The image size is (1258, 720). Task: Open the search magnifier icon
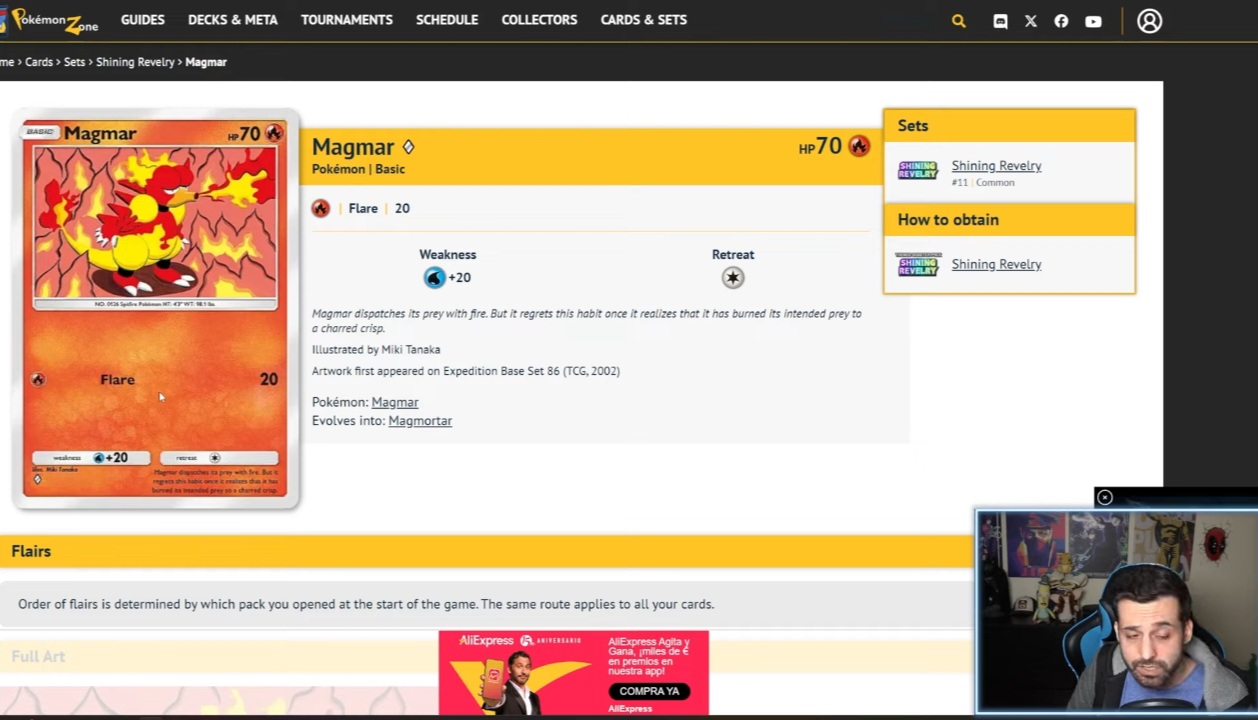point(958,21)
